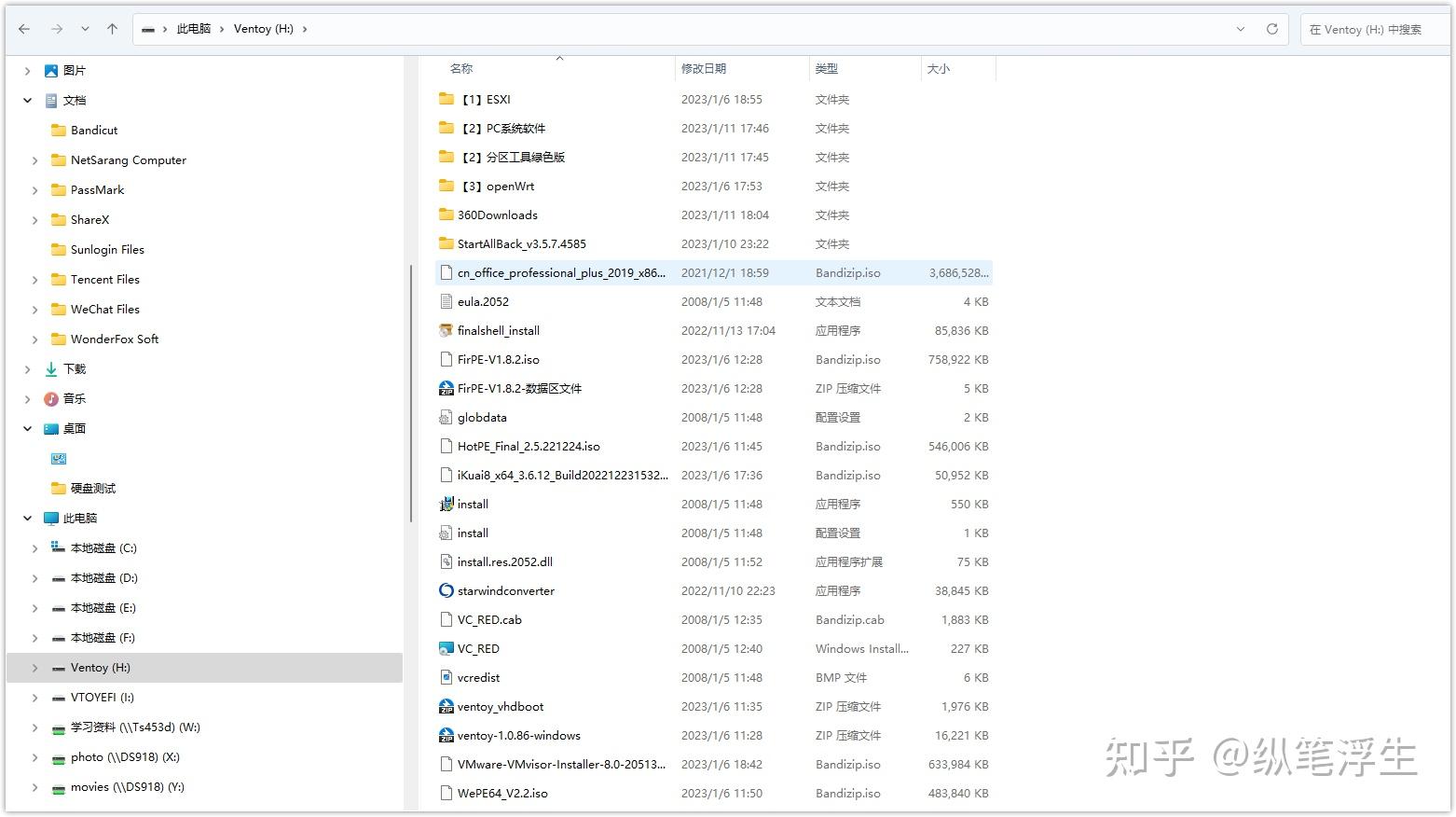Select Ventoy (H:) in the address breadcrumb
This screenshot has width=1456, height=817.
tap(264, 29)
